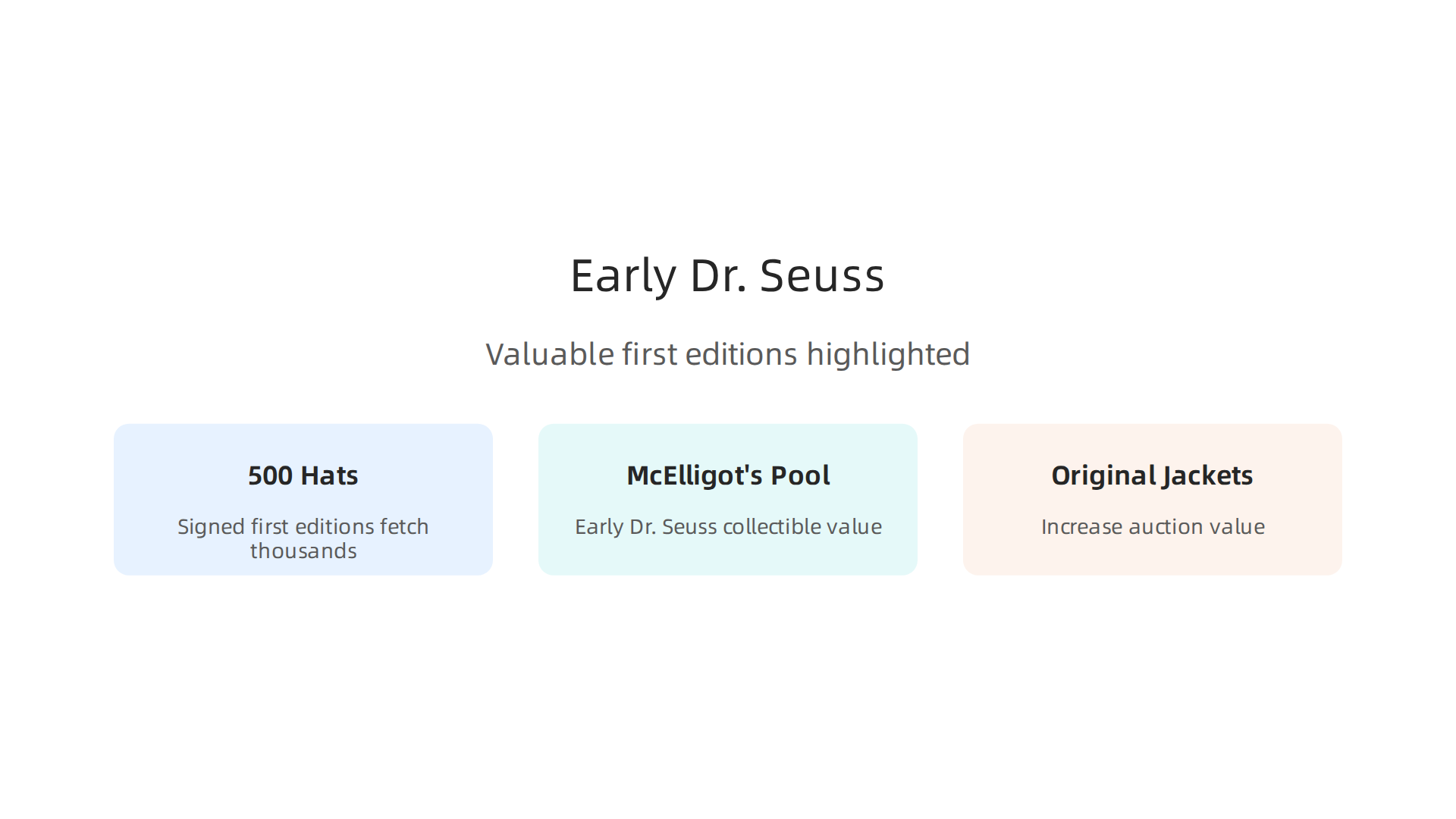Click the word highlighted in subtitle
Viewport: 1456px width, 819px height.
[x=888, y=354]
